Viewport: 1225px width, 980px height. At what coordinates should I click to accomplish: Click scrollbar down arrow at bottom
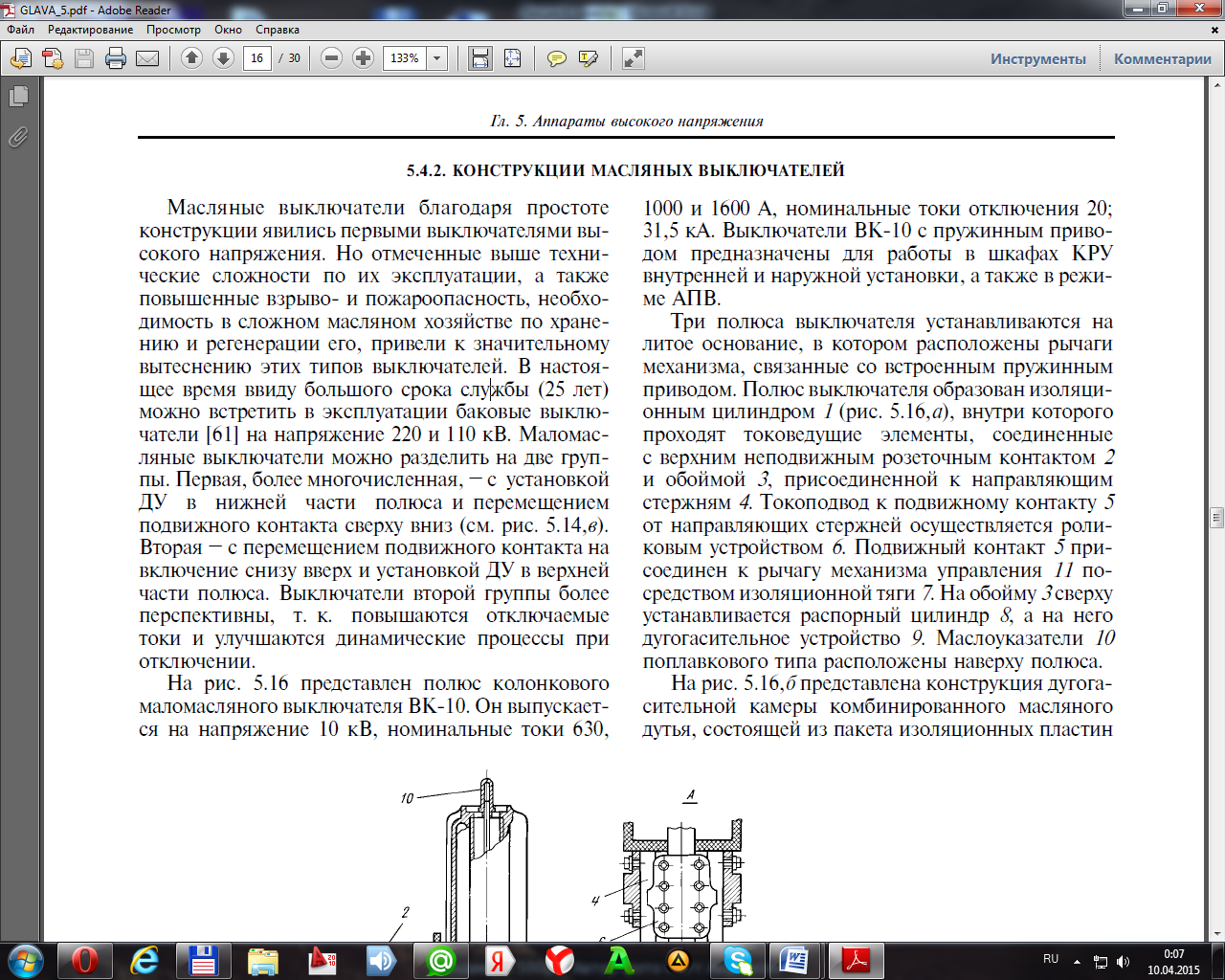(x=1216, y=933)
